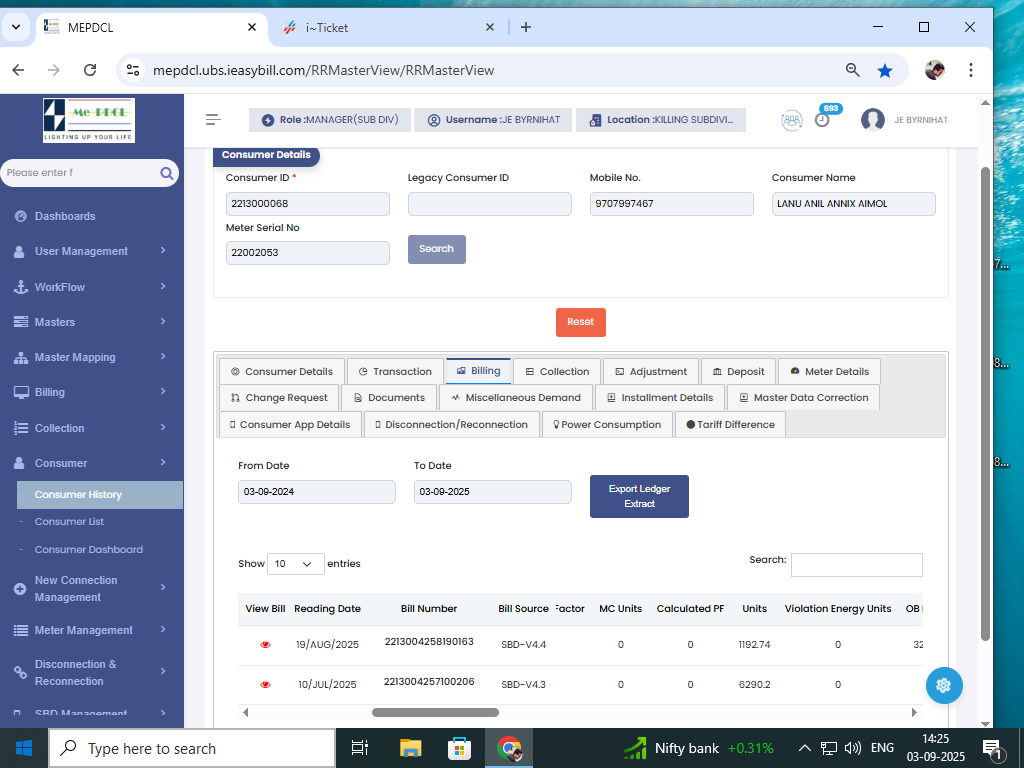The height and width of the screenshot is (768, 1024).
Task: Click the Meter Serial No field
Action: pos(308,253)
